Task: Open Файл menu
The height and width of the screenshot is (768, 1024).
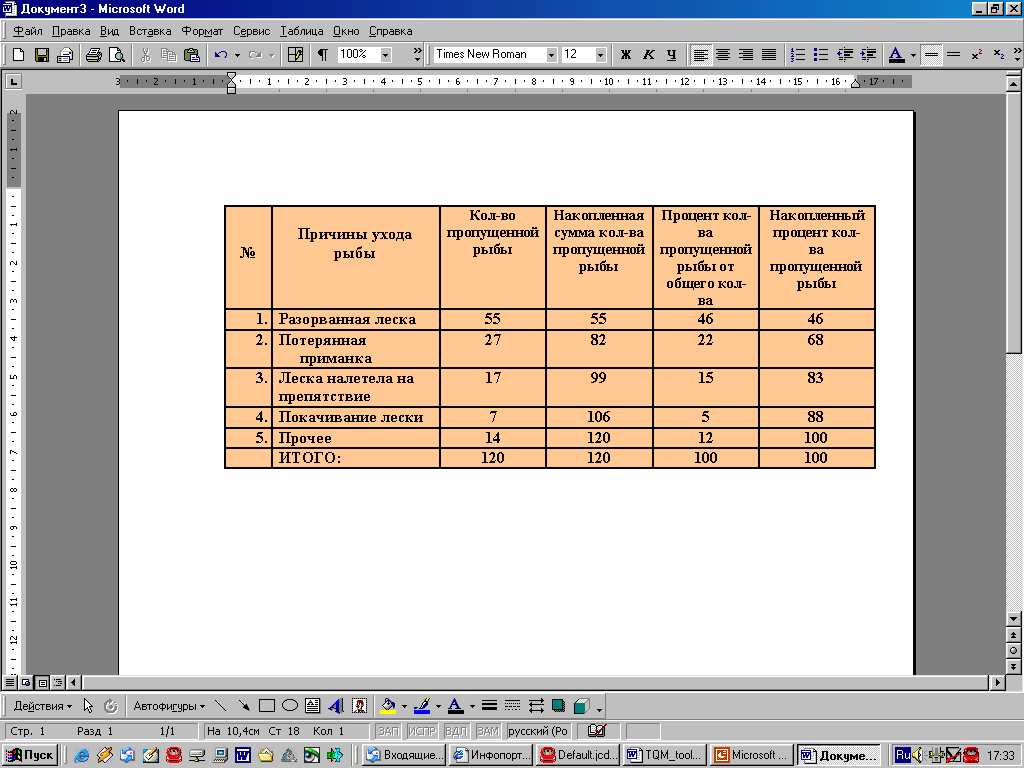Action: click(27, 31)
